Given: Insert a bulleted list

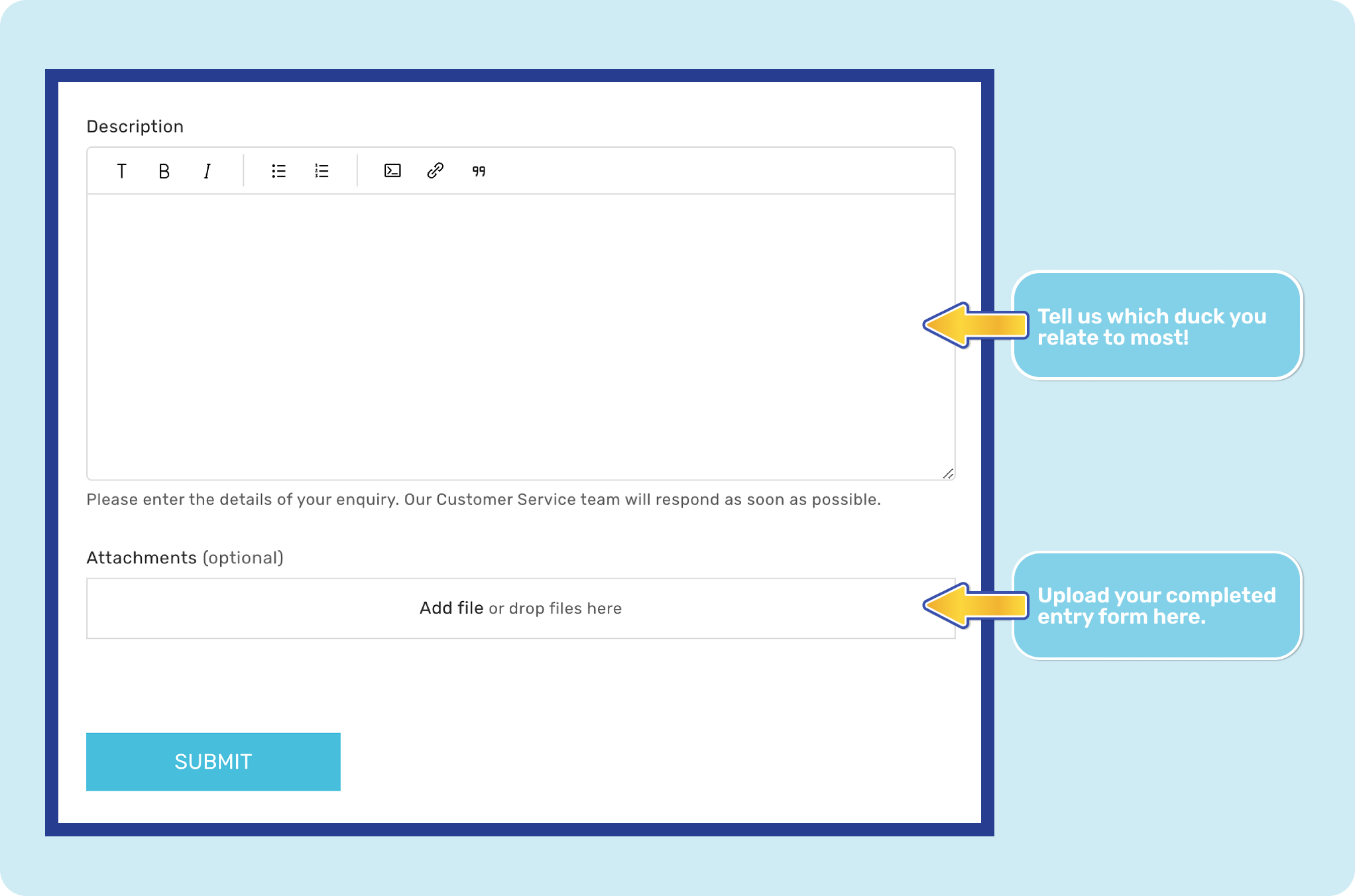Looking at the screenshot, I should (278, 172).
